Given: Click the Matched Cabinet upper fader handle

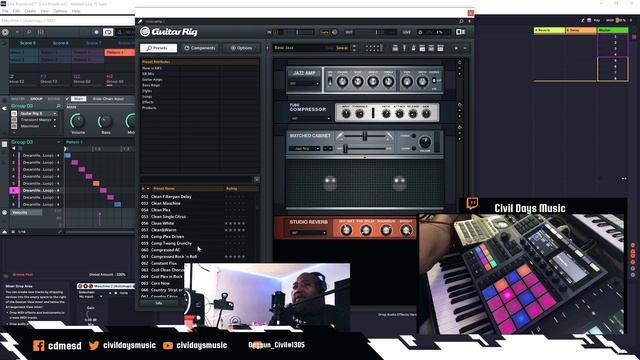Looking at the screenshot, I should point(364,136).
